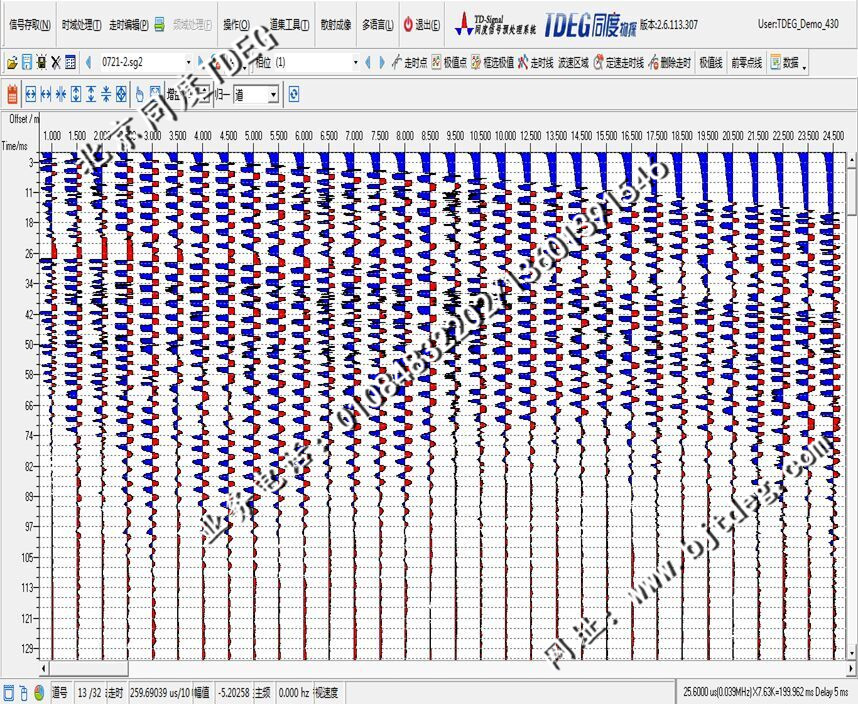This screenshot has height=704, width=858.
Task: Click horizontal scrollbar right arrow
Action: point(850,668)
